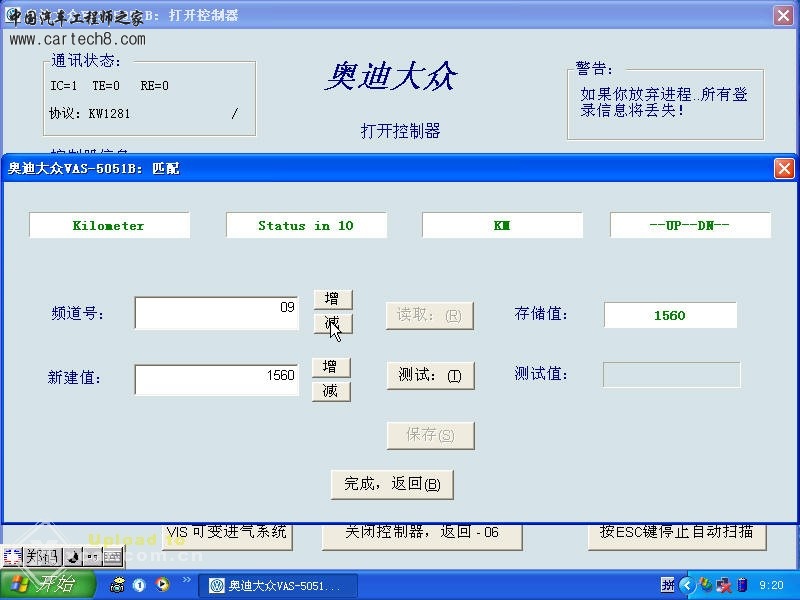Click the new value 增 (increase) button
800x600 pixels.
point(331,367)
